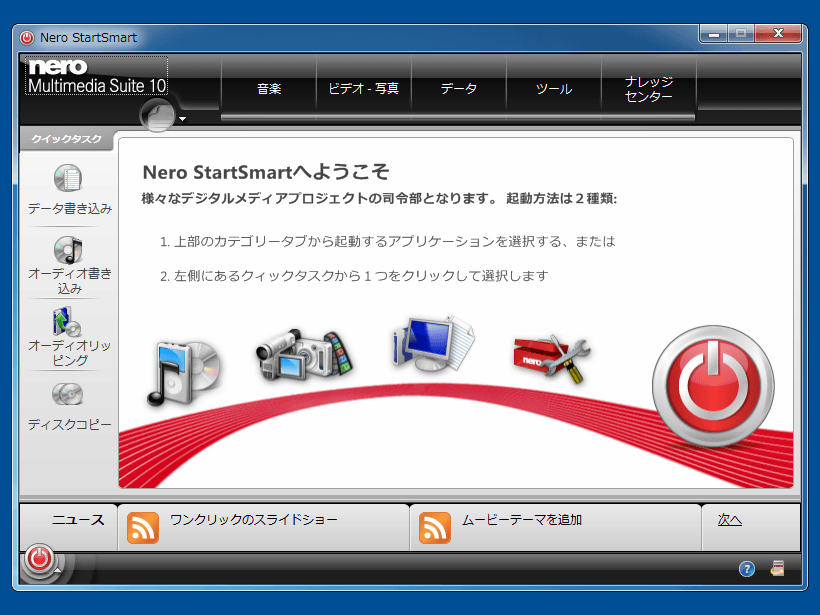Open the RSS icon for ムービーテーマを追加
820x615 pixels.
coord(435,528)
